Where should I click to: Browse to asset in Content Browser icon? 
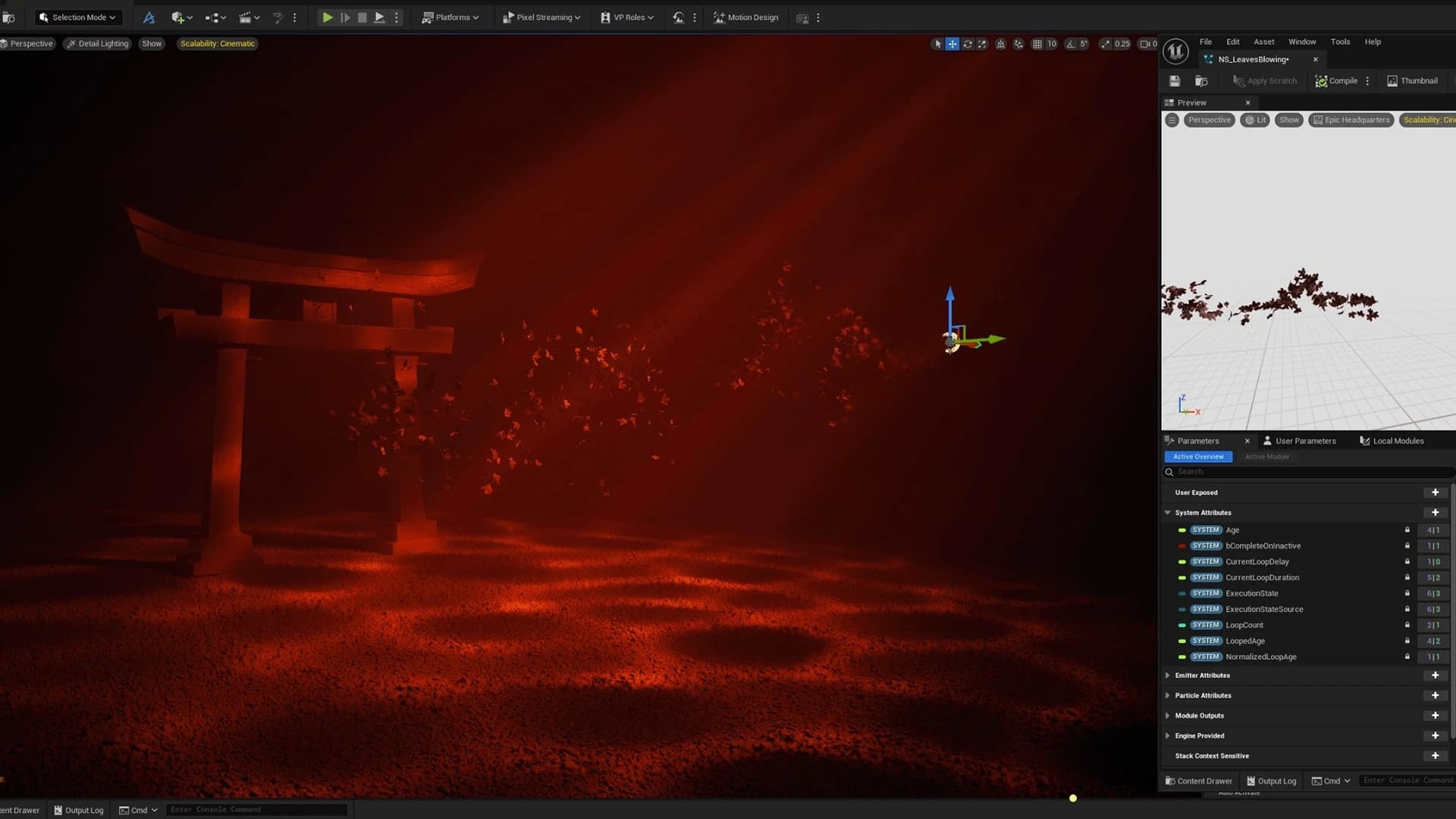pyautogui.click(x=1200, y=80)
